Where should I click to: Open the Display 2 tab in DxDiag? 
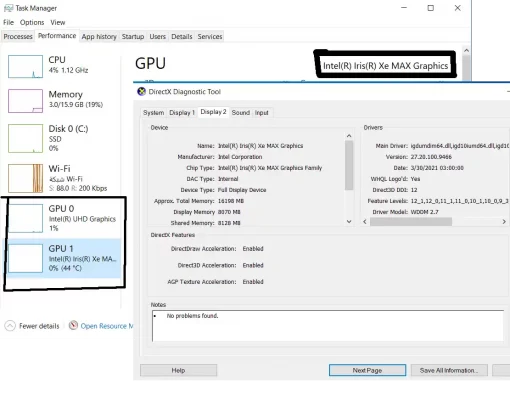(213, 112)
